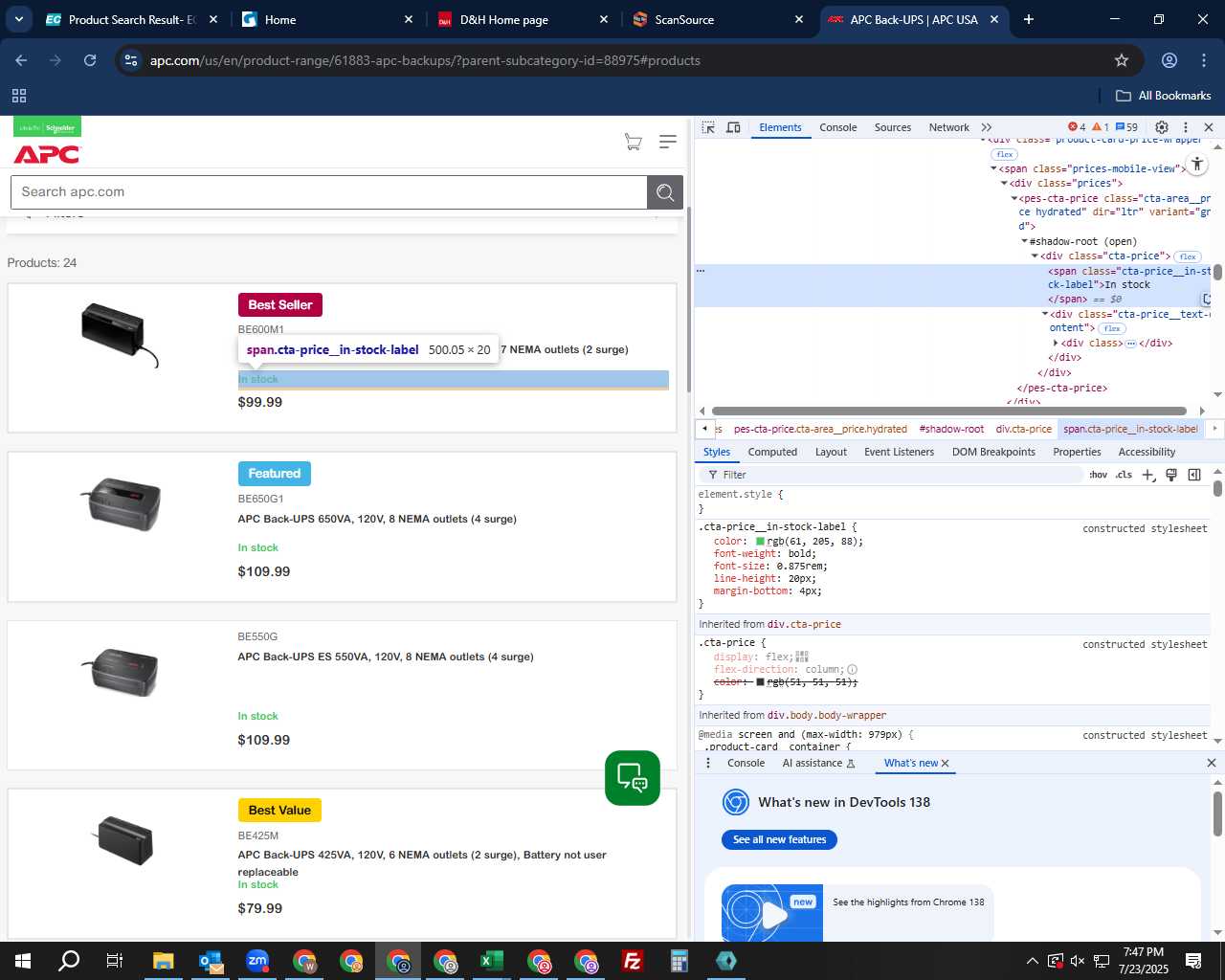Play the Chrome 138 highlights video thumbnail

[x=772, y=913]
